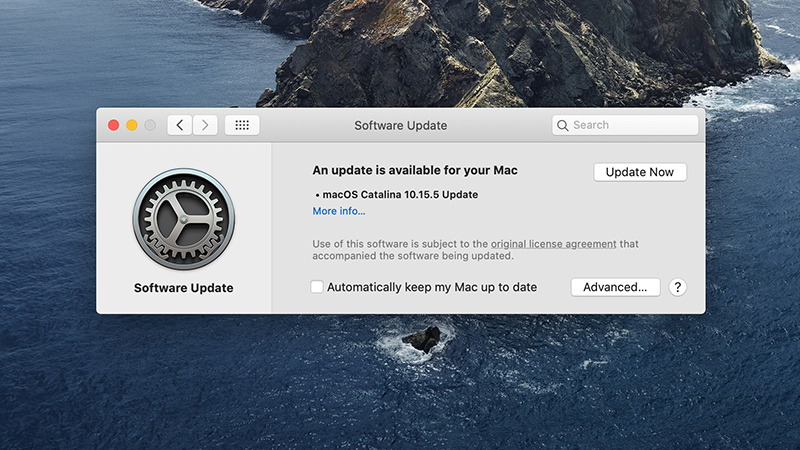Click the Software Update window title
This screenshot has height=450, width=800.
(401, 126)
